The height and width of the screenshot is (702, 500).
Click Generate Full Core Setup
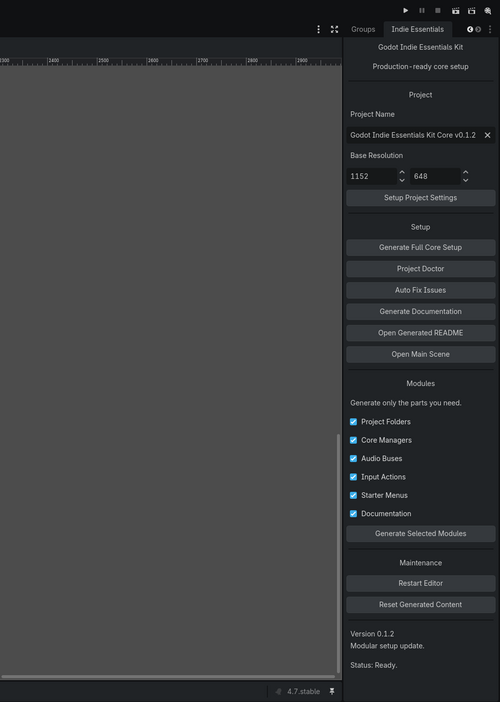point(421,247)
